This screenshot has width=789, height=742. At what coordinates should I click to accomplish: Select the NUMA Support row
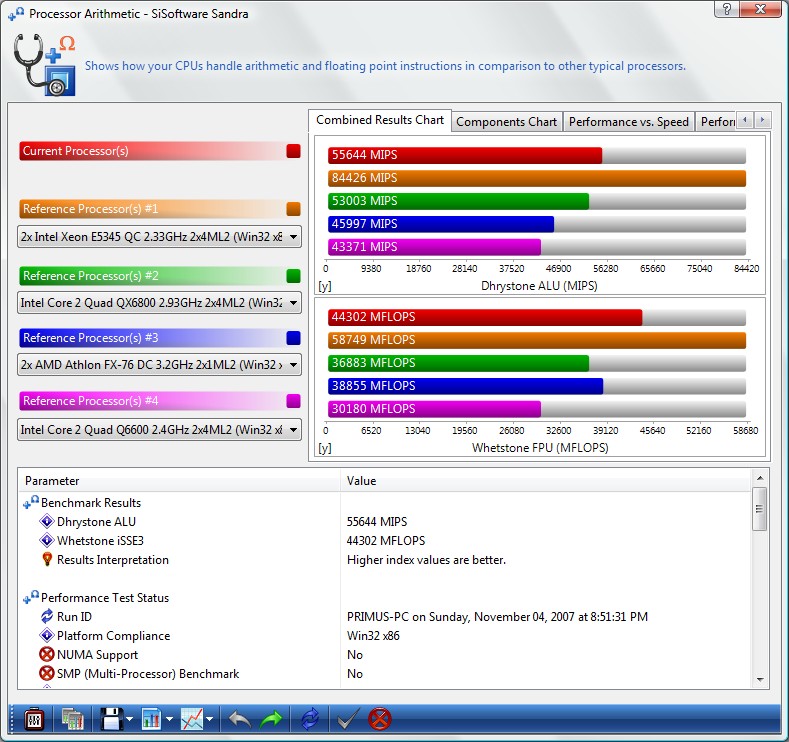pyautogui.click(x=385, y=655)
